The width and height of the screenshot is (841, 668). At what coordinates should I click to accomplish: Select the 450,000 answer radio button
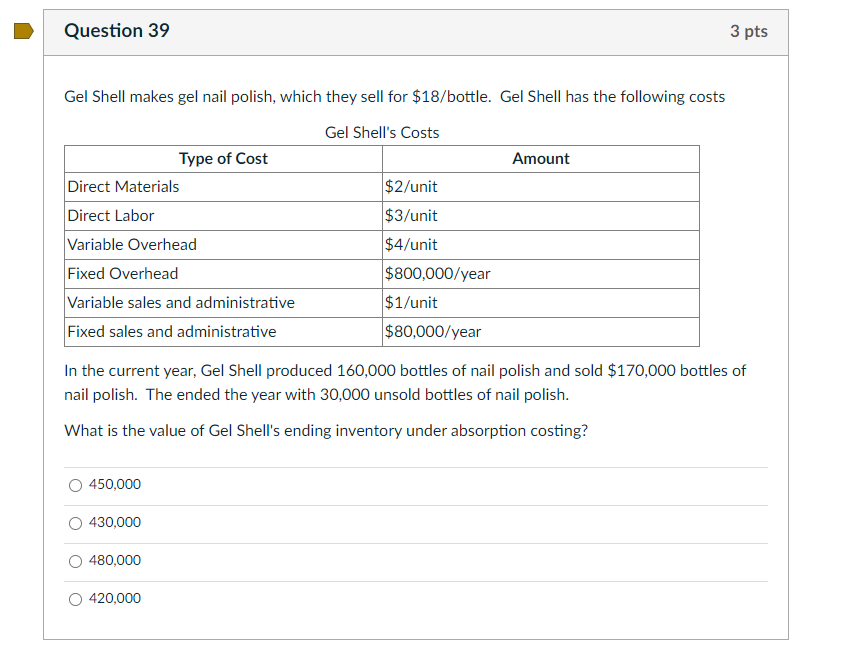[x=75, y=485]
